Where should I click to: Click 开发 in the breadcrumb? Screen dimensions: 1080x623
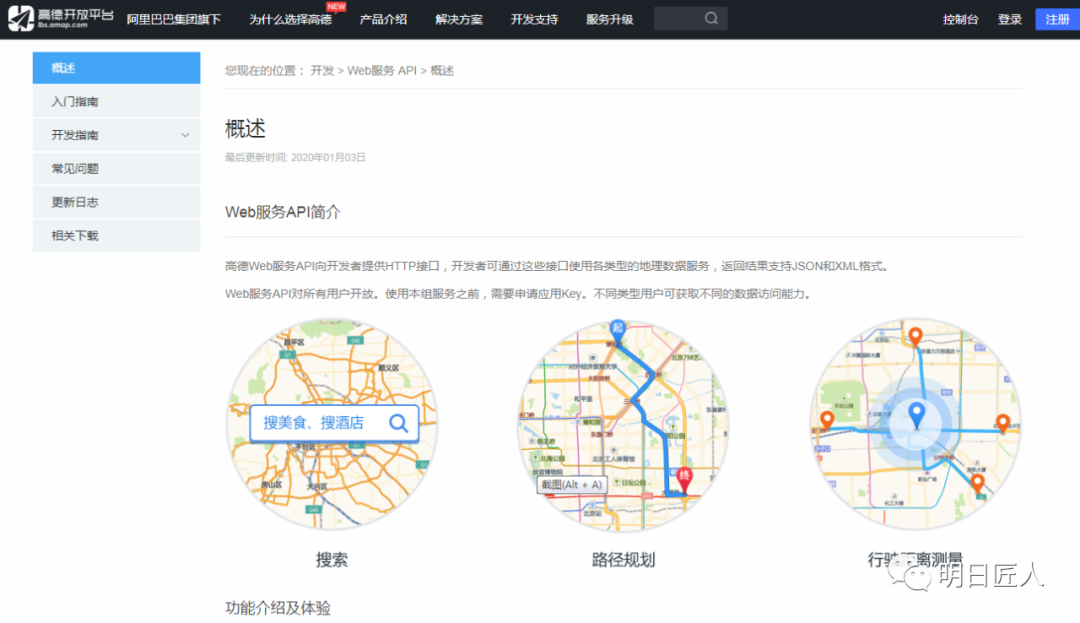[322, 70]
